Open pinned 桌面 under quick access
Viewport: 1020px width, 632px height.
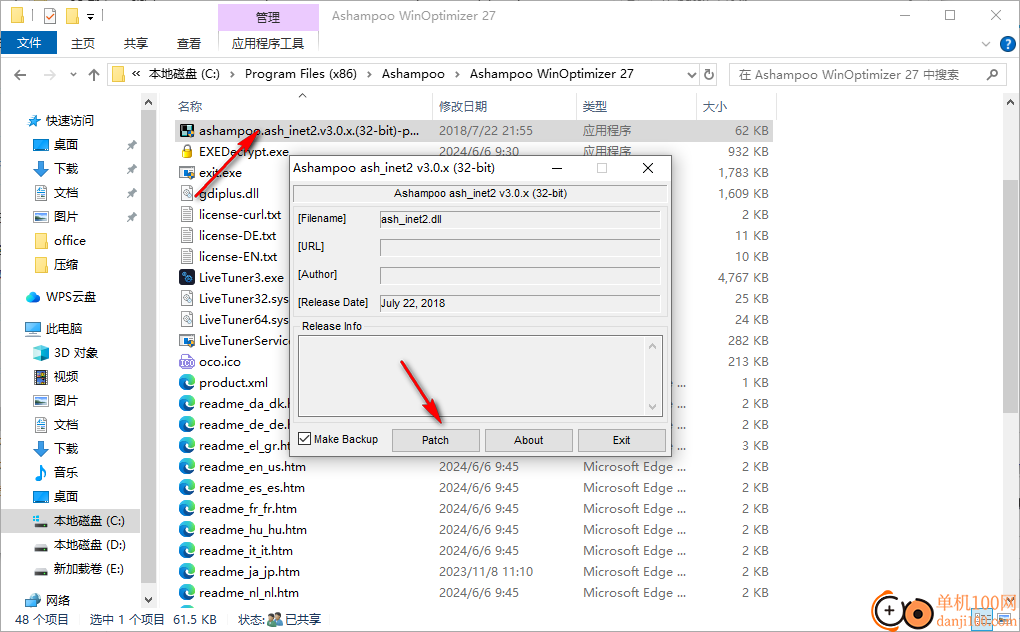coord(66,145)
